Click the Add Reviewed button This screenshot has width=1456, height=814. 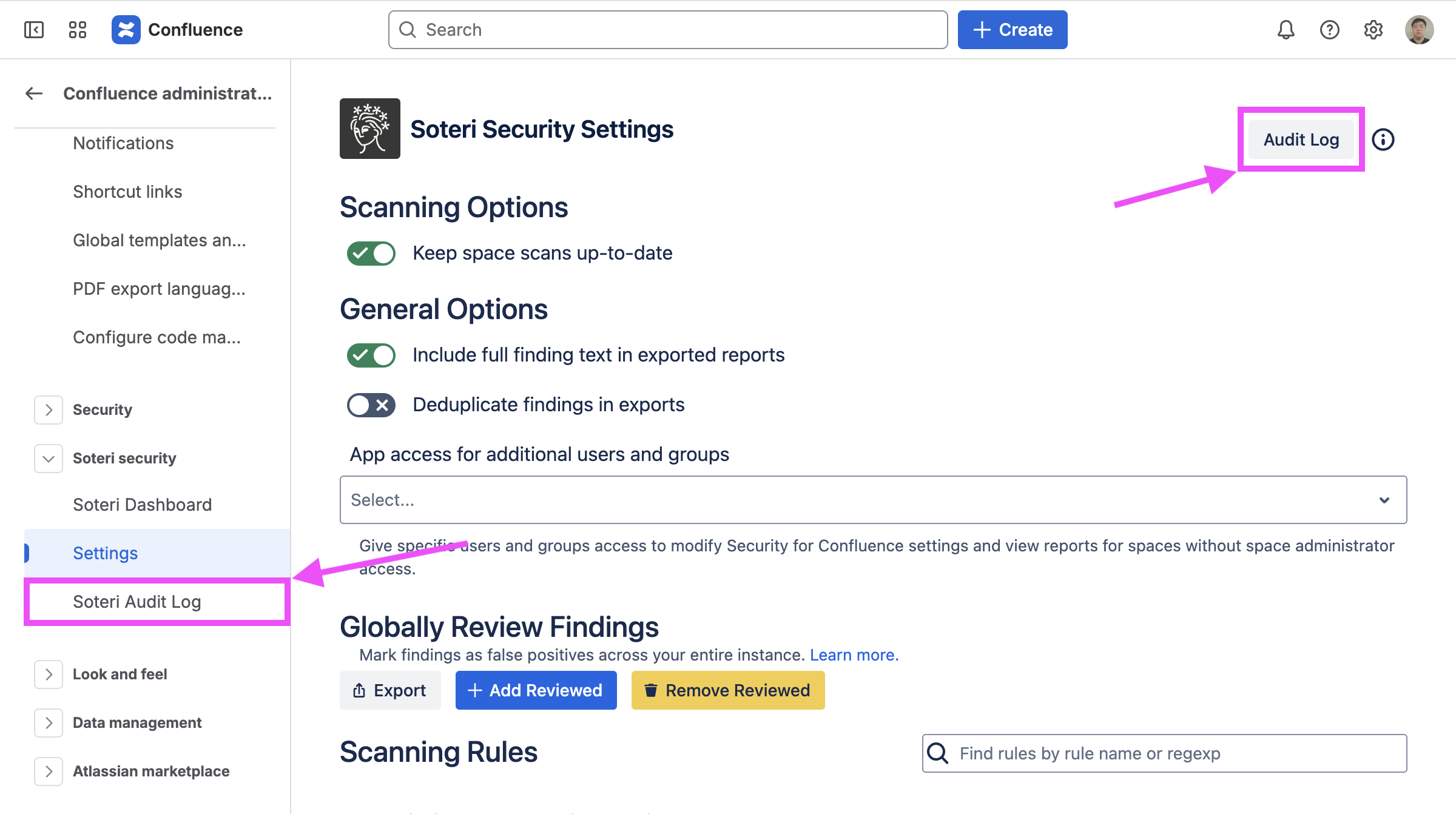click(x=536, y=690)
